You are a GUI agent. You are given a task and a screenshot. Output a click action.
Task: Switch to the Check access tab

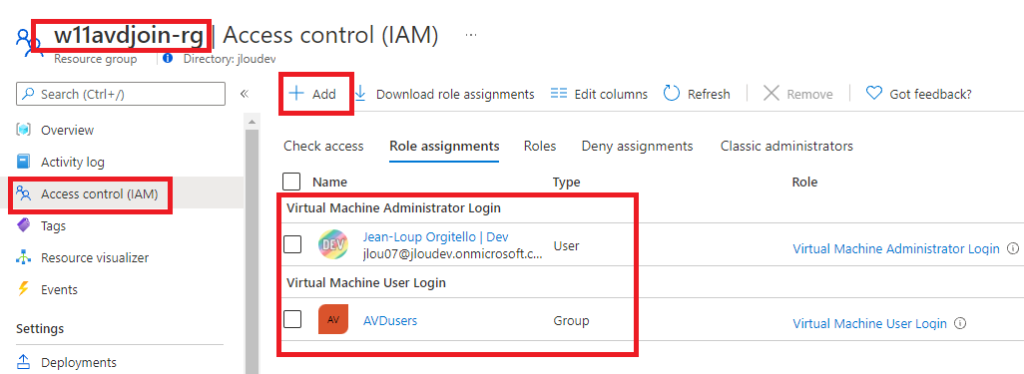tap(323, 146)
